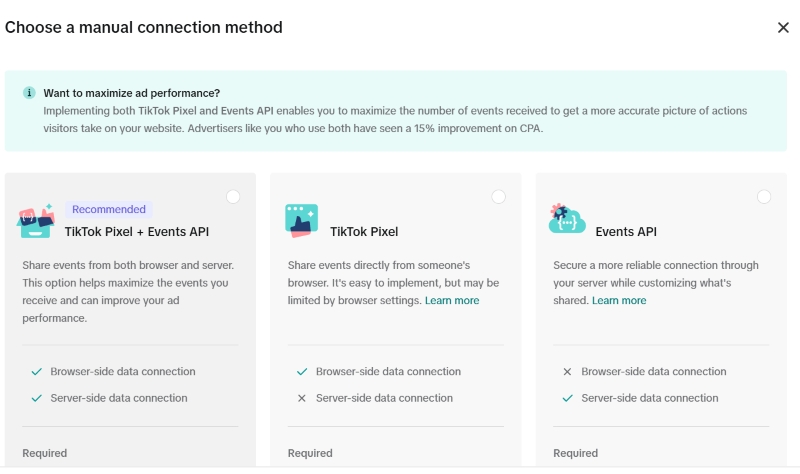Select the TikTok Pixel radio button
Screen dimensions: 800x474
(x=498, y=197)
